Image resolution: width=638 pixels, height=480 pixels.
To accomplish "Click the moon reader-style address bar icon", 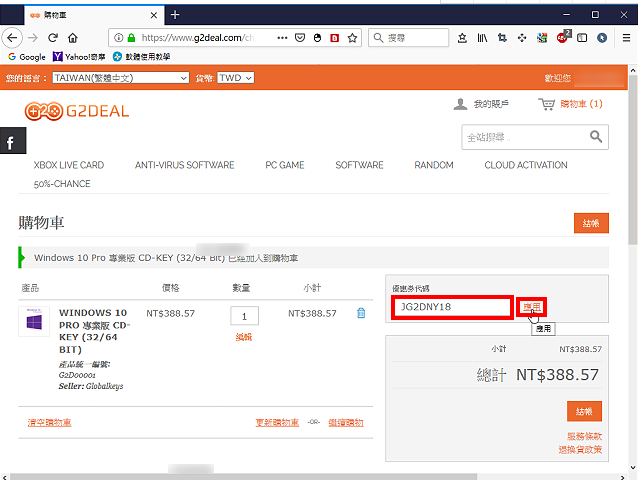I will click(317, 38).
